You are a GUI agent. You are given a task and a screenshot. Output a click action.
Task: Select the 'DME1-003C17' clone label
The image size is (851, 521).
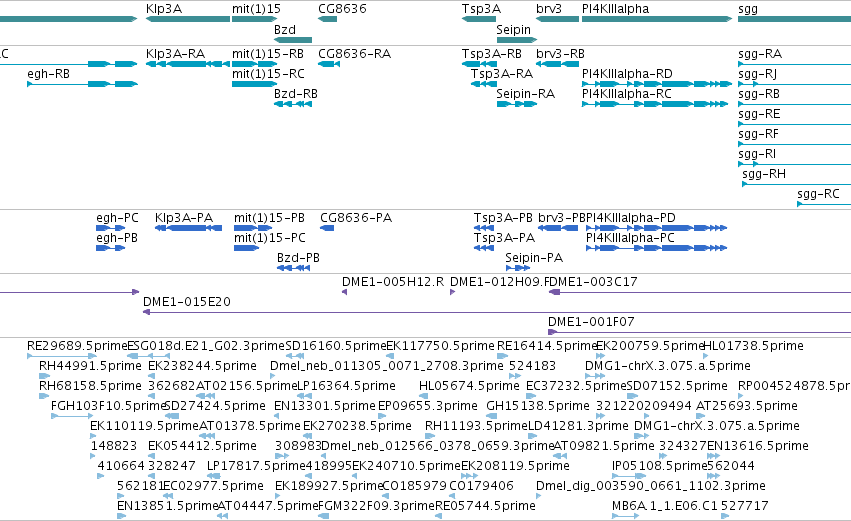(594, 282)
